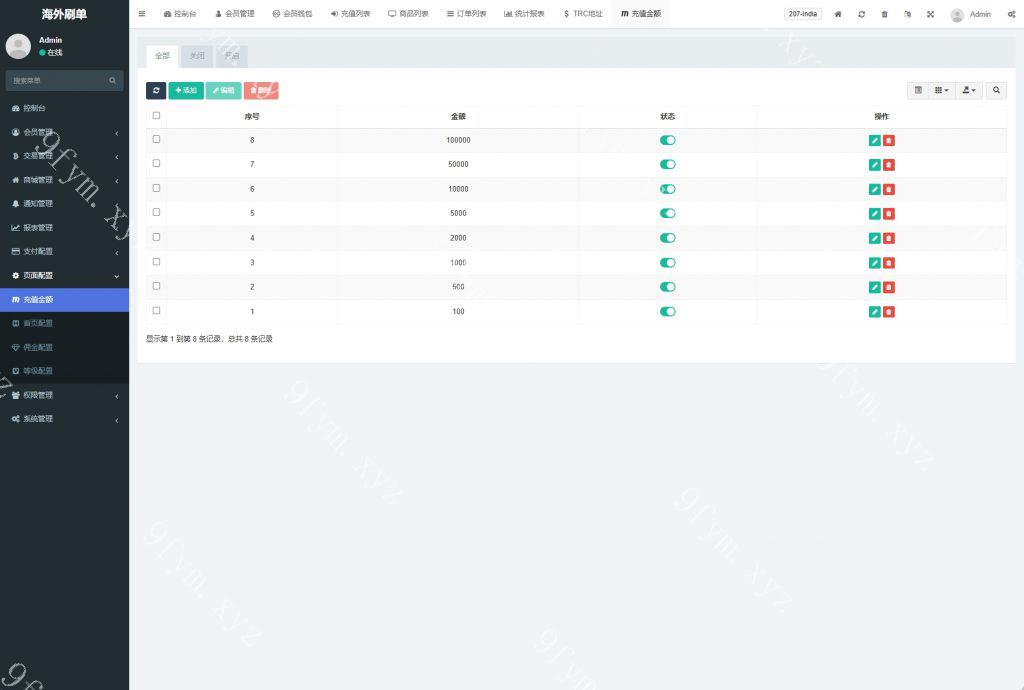Toggle status switch for amount 50000
1024x690 pixels.
pos(667,165)
